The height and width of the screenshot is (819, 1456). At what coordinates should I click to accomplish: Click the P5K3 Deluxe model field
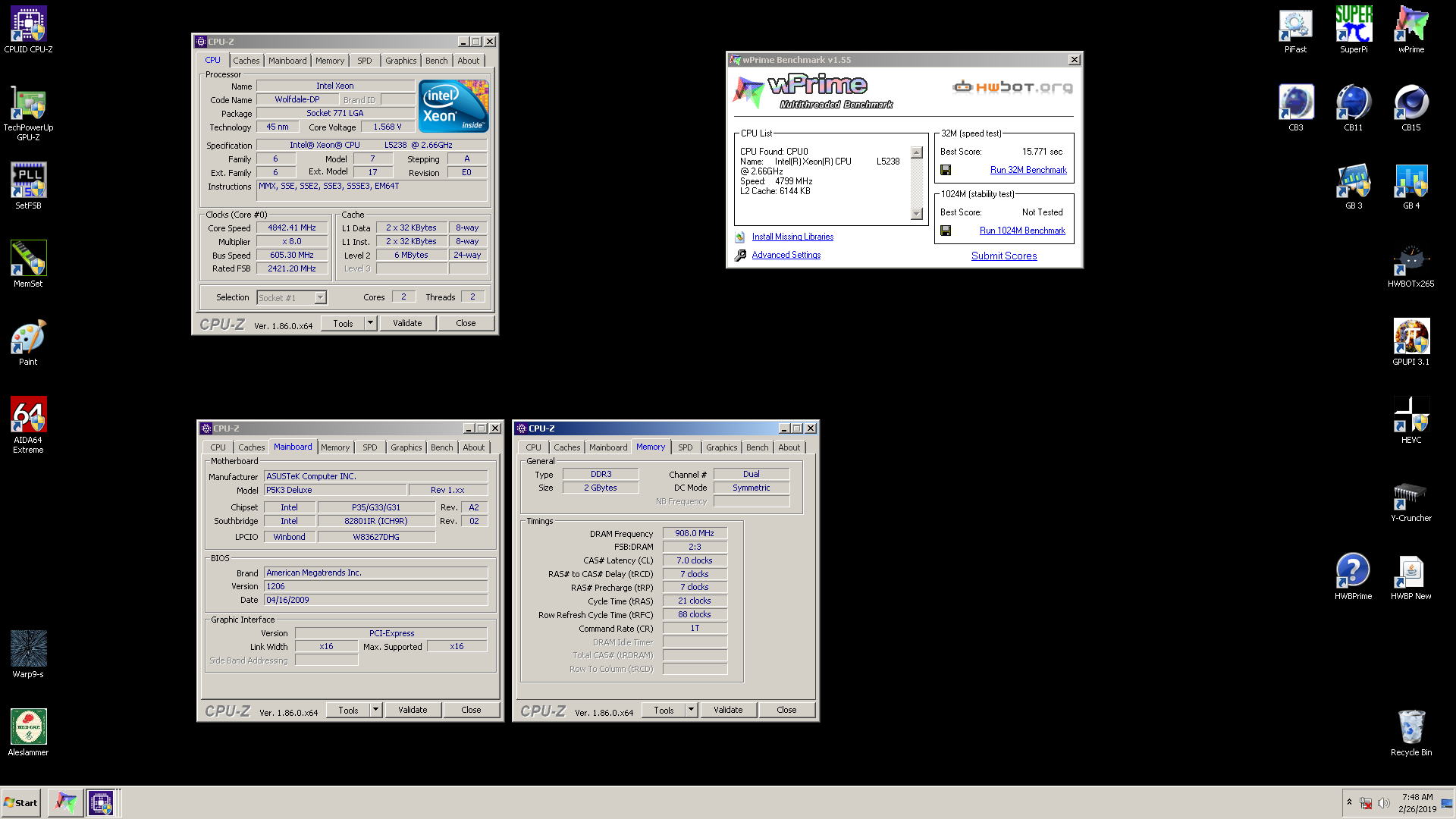(x=335, y=490)
